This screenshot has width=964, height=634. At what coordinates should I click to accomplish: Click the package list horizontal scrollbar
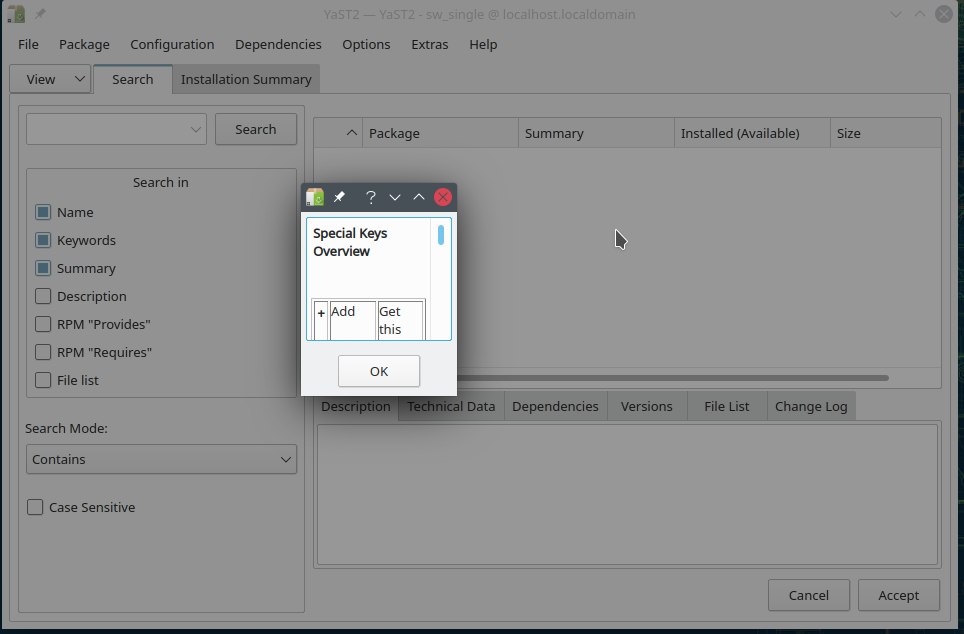tap(673, 378)
